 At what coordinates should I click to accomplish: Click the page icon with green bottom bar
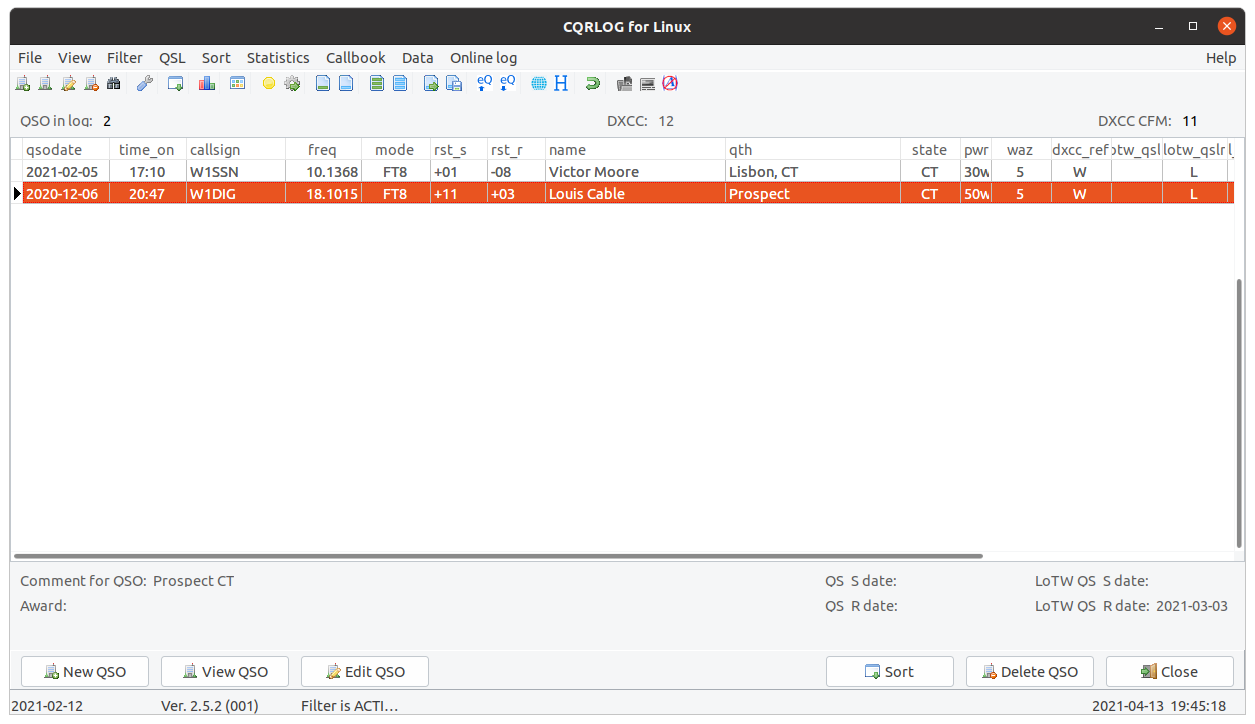point(323,84)
